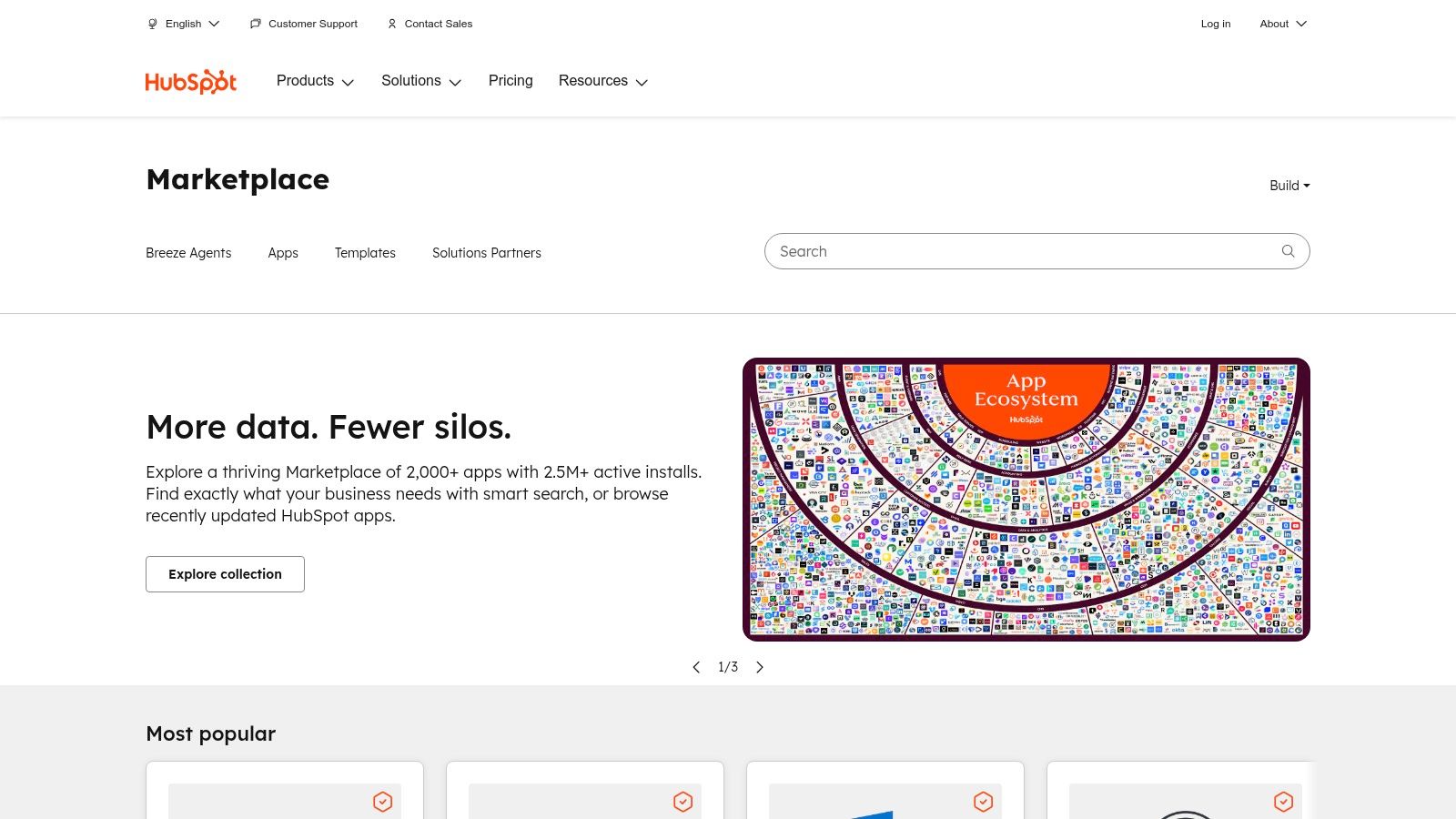Click the Explore collection button
This screenshot has width=1456, height=819.
tap(225, 574)
